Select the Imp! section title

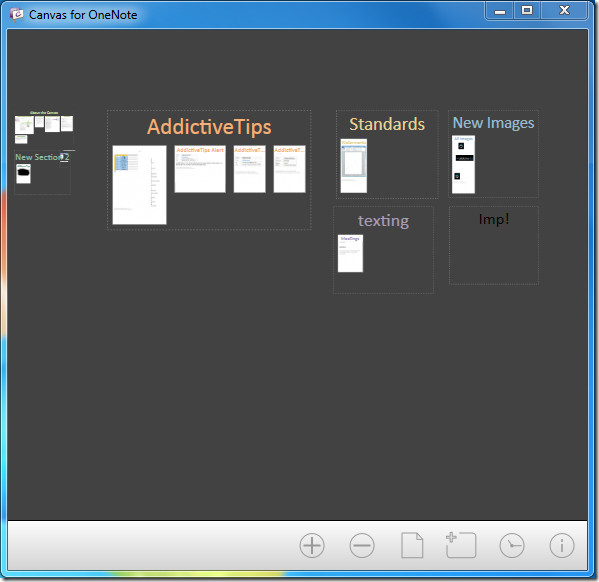click(x=494, y=219)
